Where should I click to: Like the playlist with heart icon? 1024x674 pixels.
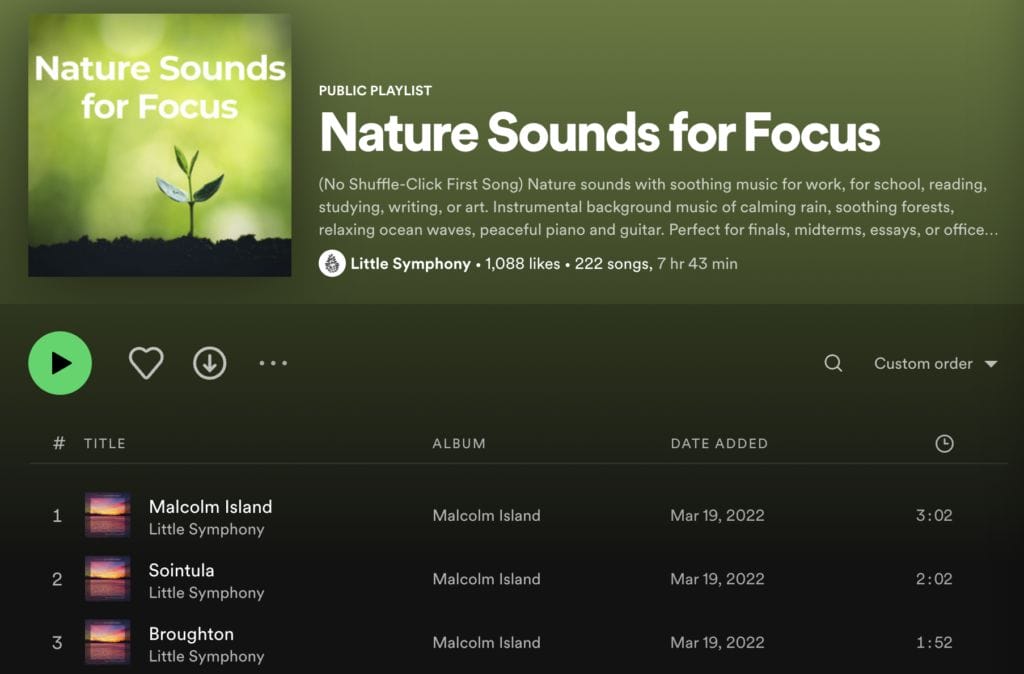pyautogui.click(x=146, y=363)
